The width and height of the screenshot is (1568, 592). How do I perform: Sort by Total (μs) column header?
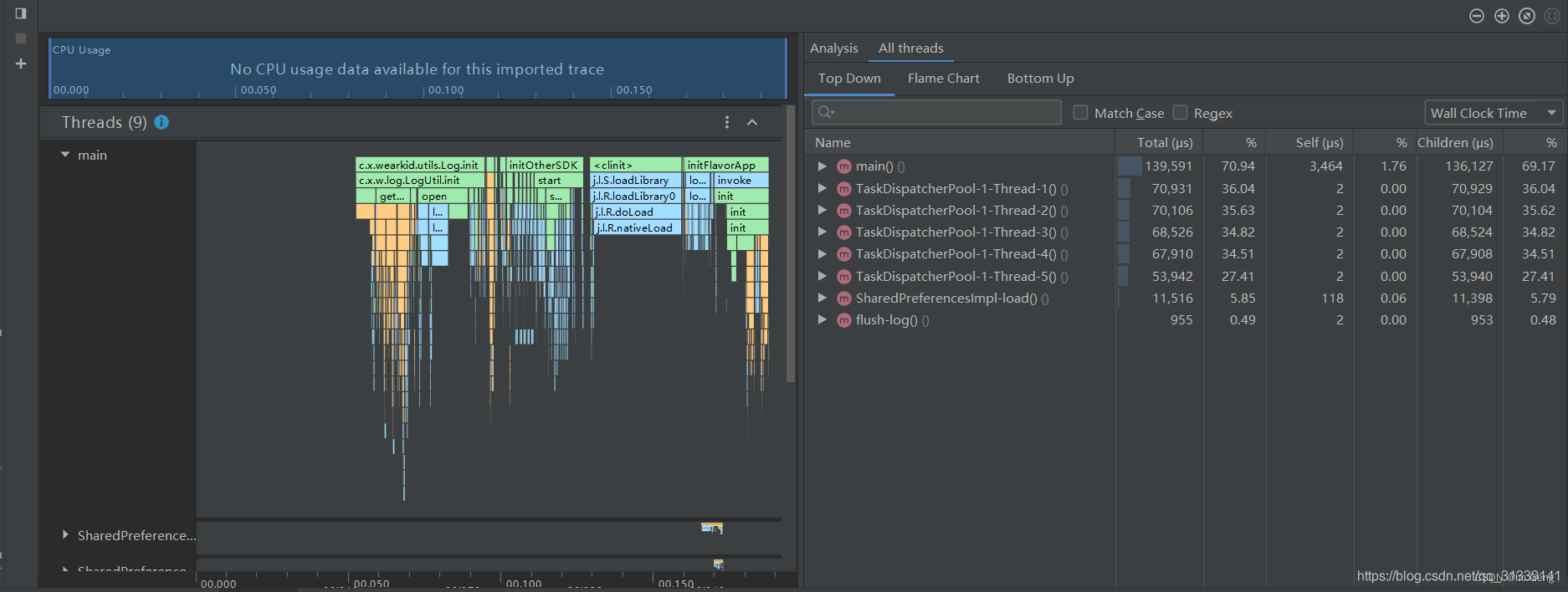1159,143
